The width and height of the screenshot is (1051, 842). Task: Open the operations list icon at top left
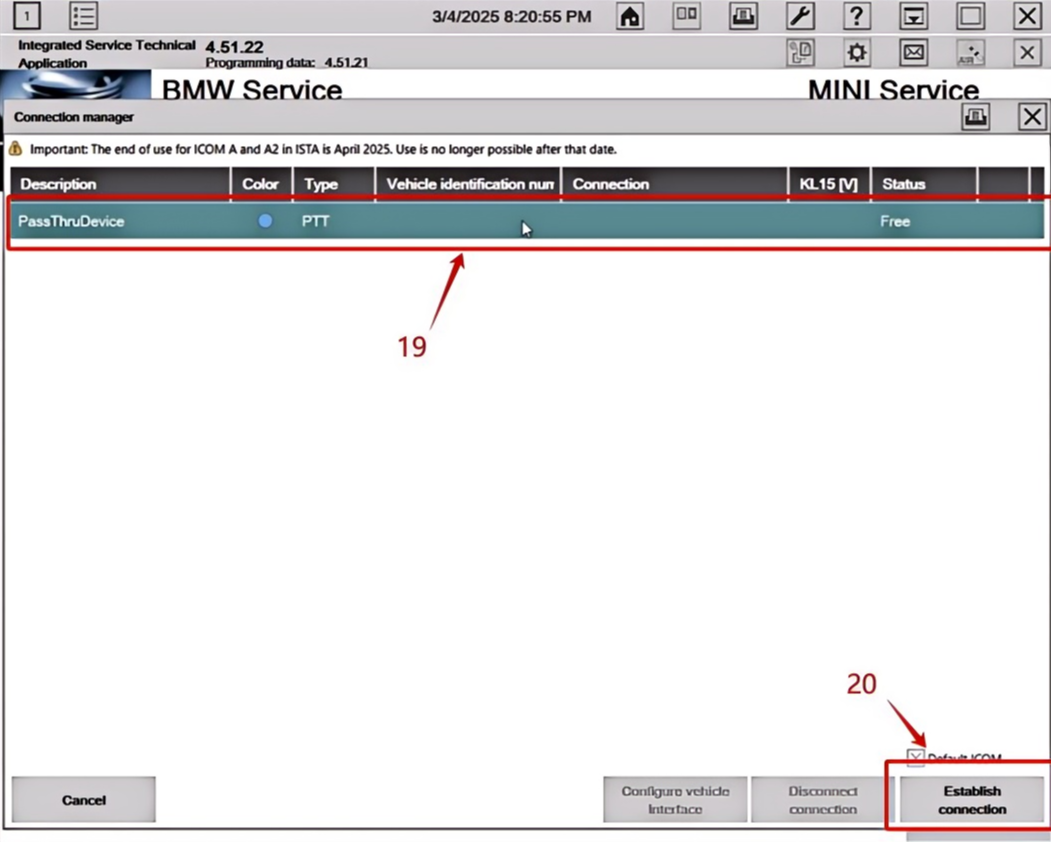(x=84, y=16)
